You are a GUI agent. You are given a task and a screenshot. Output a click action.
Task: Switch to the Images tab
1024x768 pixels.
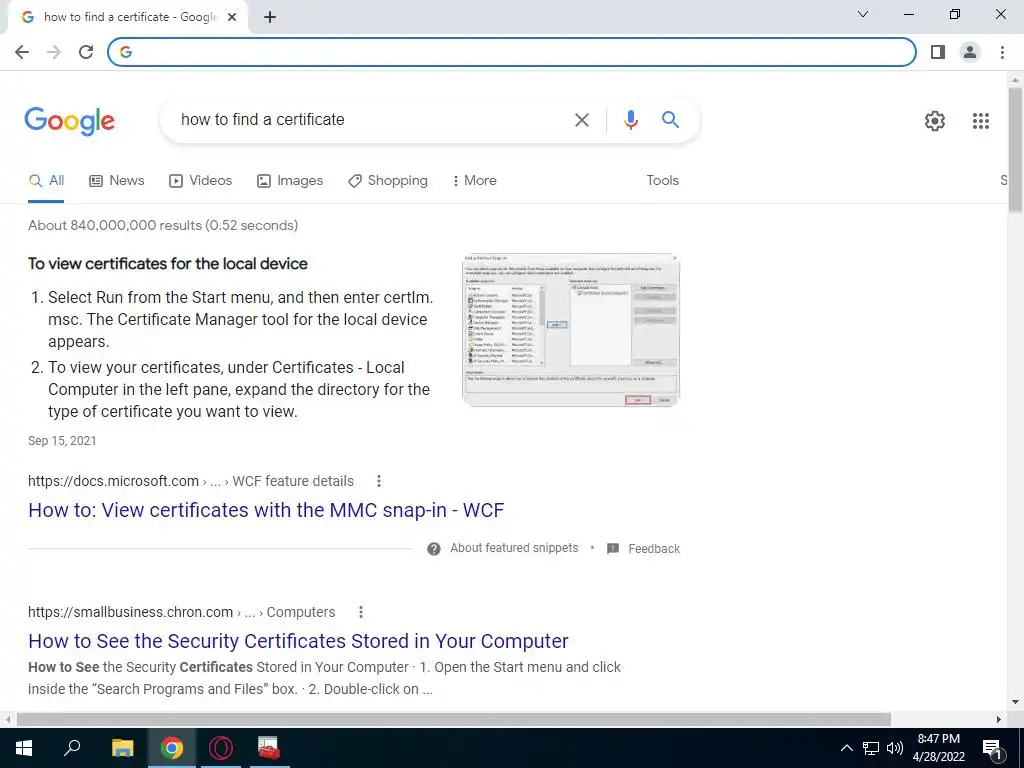pos(290,181)
